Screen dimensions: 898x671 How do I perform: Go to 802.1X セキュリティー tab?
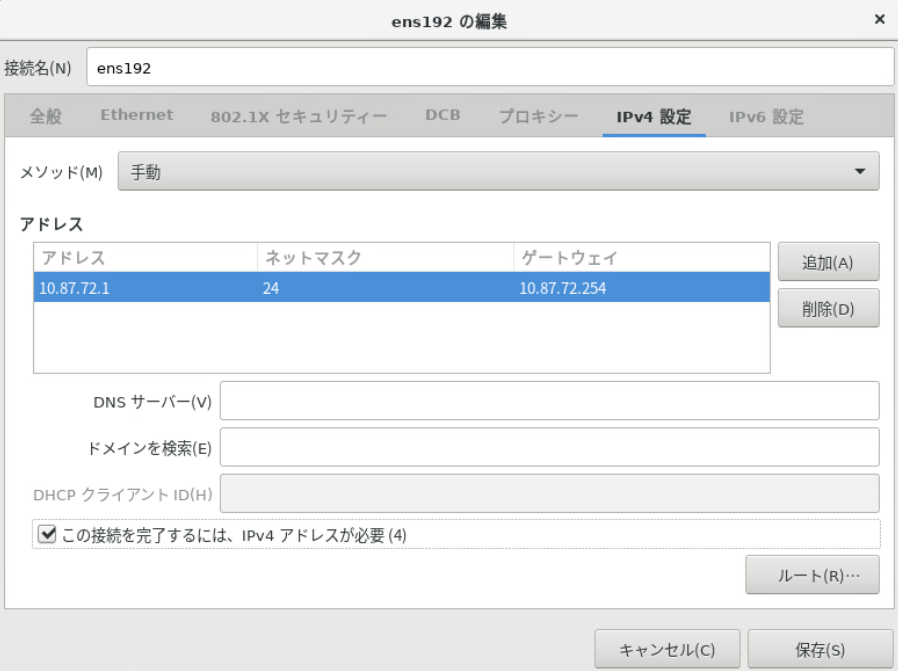click(298, 116)
